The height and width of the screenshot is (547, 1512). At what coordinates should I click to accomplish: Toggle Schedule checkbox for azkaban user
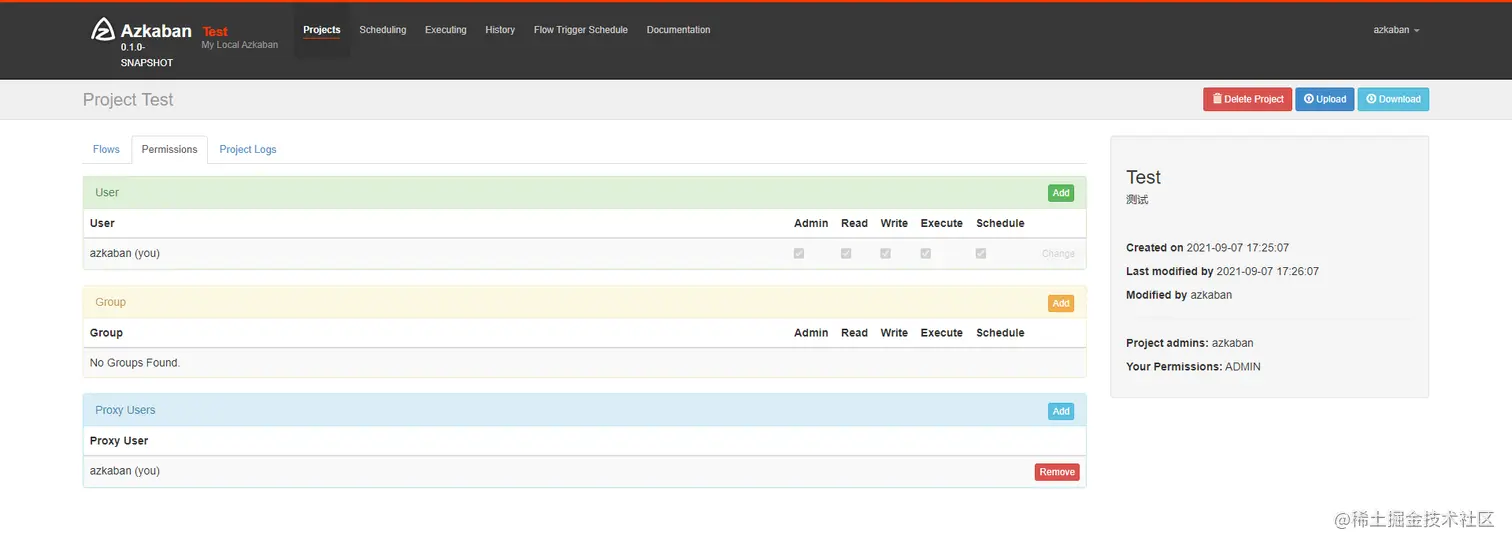[x=981, y=253]
